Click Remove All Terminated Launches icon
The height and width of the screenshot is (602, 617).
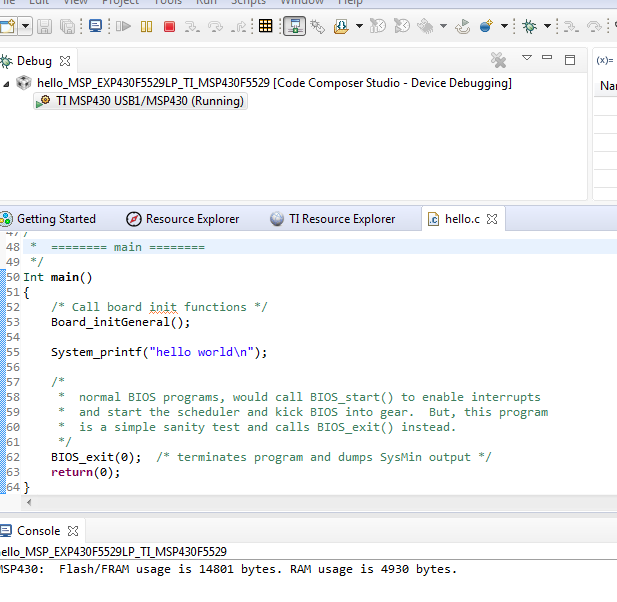[x=498, y=61]
